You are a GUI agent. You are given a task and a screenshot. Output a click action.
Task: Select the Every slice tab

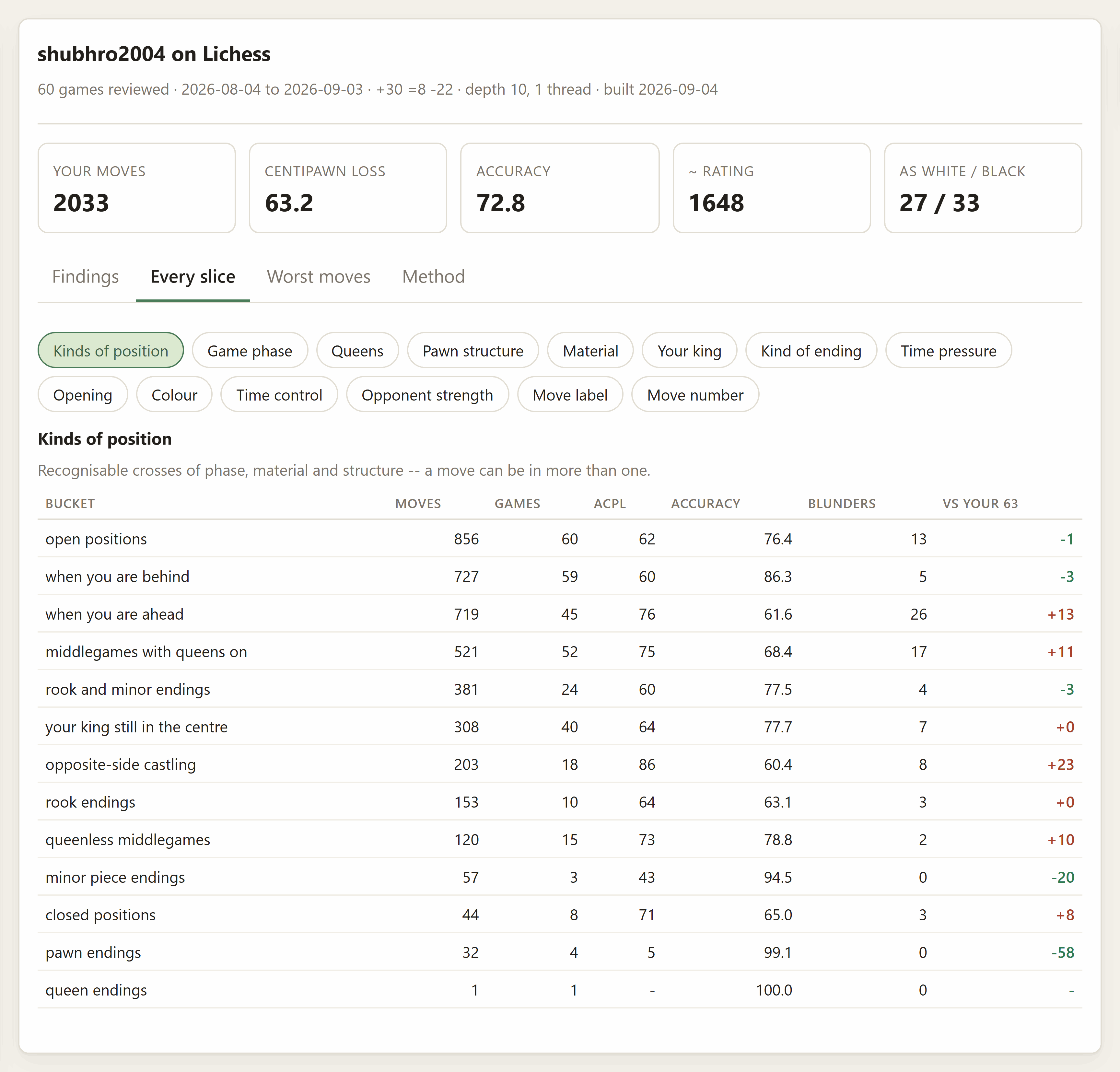click(x=192, y=276)
